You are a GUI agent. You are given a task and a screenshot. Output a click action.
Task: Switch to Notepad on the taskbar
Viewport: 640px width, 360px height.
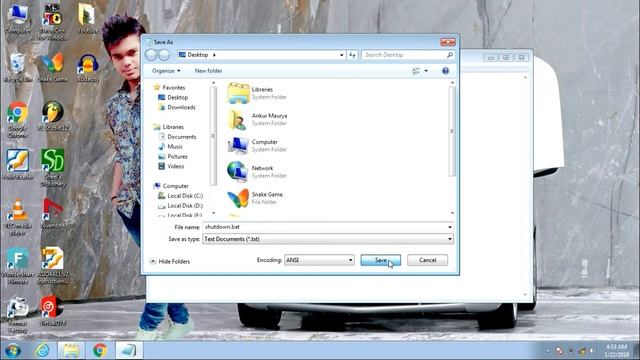pyautogui.click(x=129, y=350)
